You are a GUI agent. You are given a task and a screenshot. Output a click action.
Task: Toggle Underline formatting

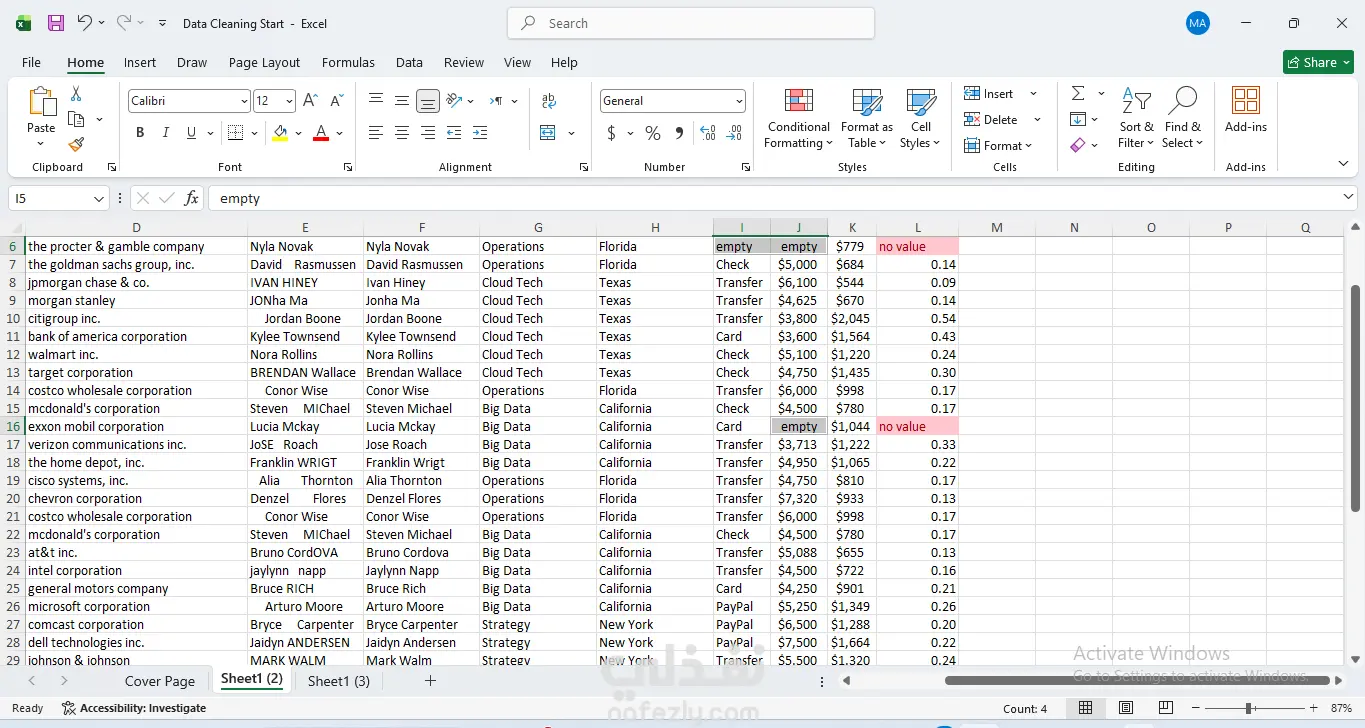pos(191,133)
